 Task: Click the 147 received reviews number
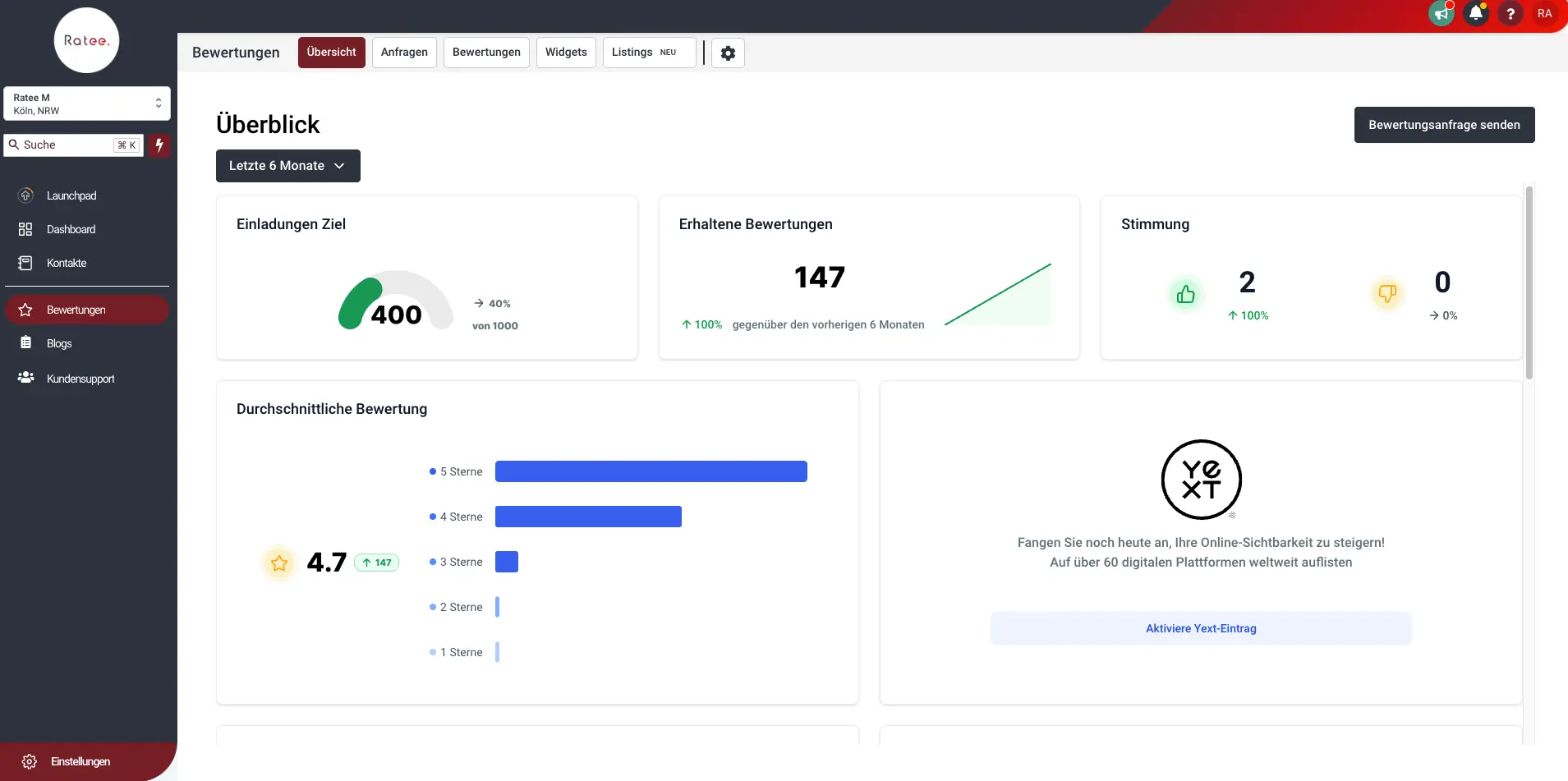point(819,278)
